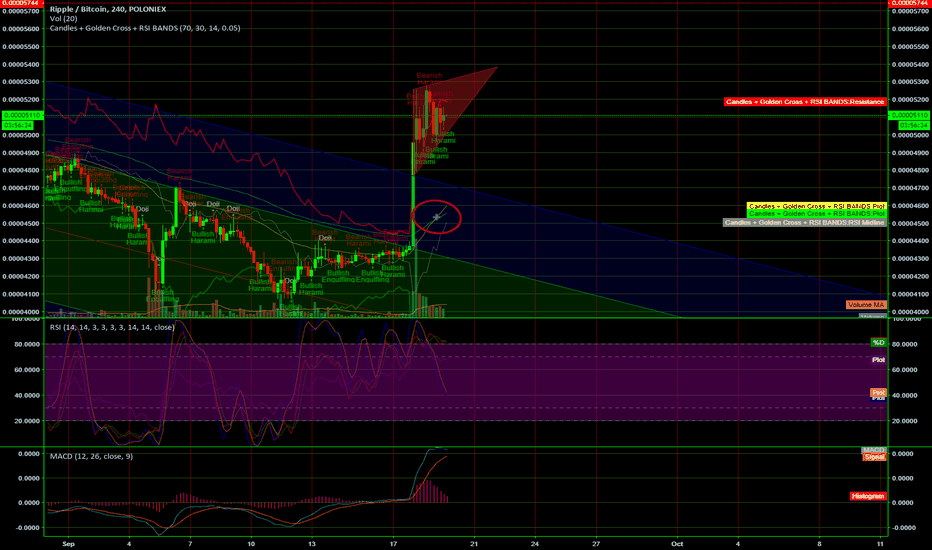
Task: Click the 20.0000 level on left RSI scale
Action: pos(27,421)
